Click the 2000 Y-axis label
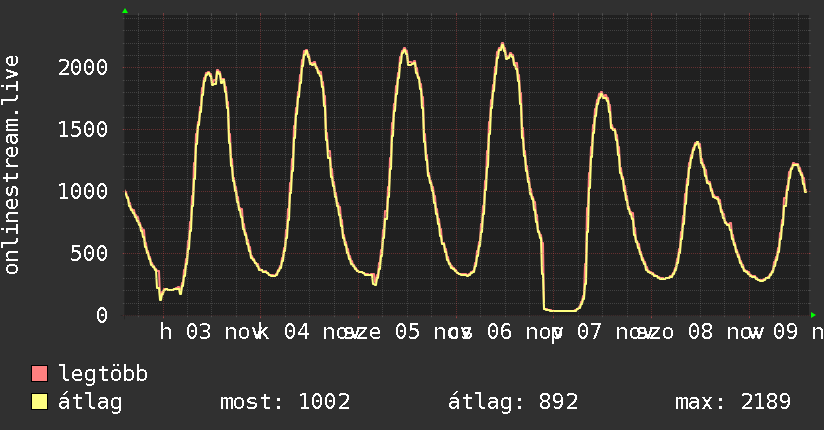 point(83,67)
